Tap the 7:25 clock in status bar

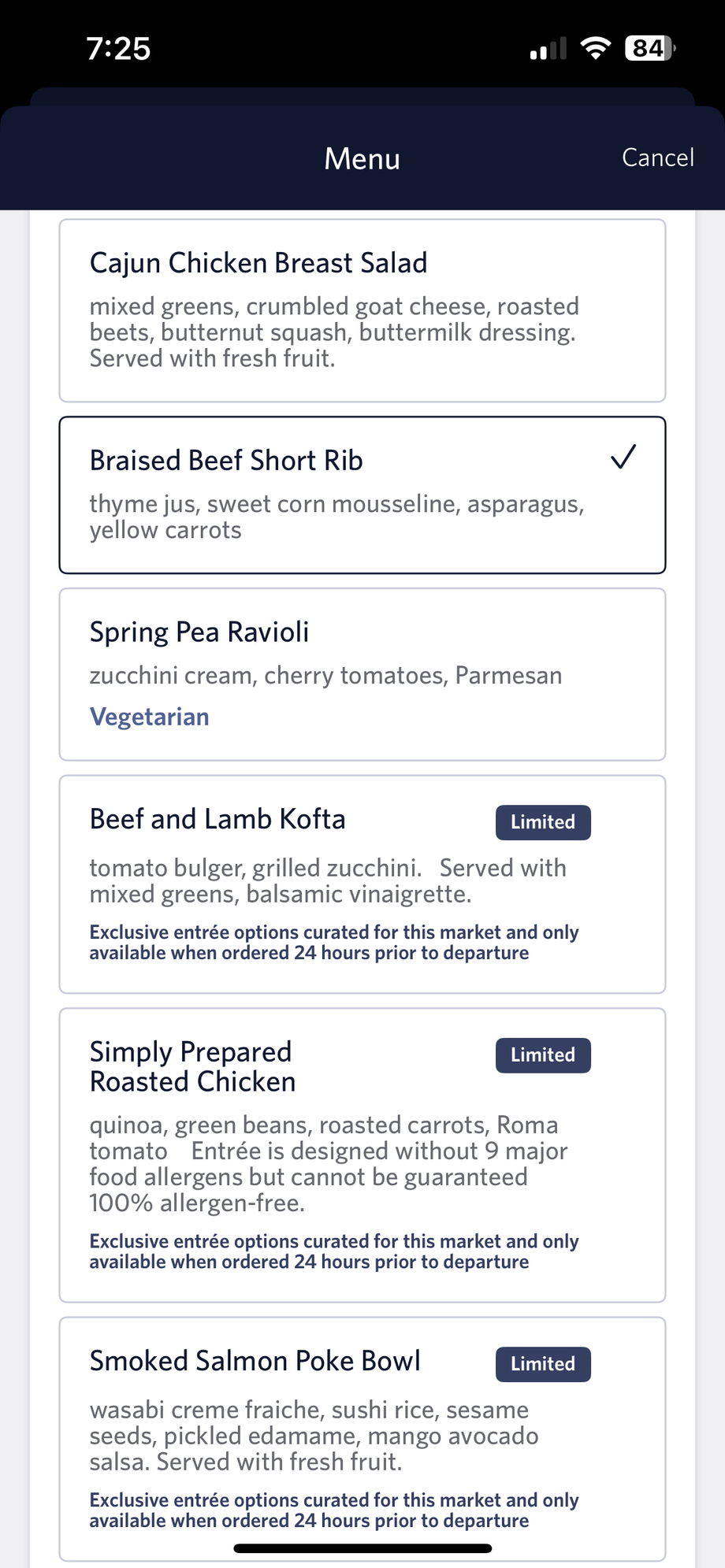(x=118, y=49)
